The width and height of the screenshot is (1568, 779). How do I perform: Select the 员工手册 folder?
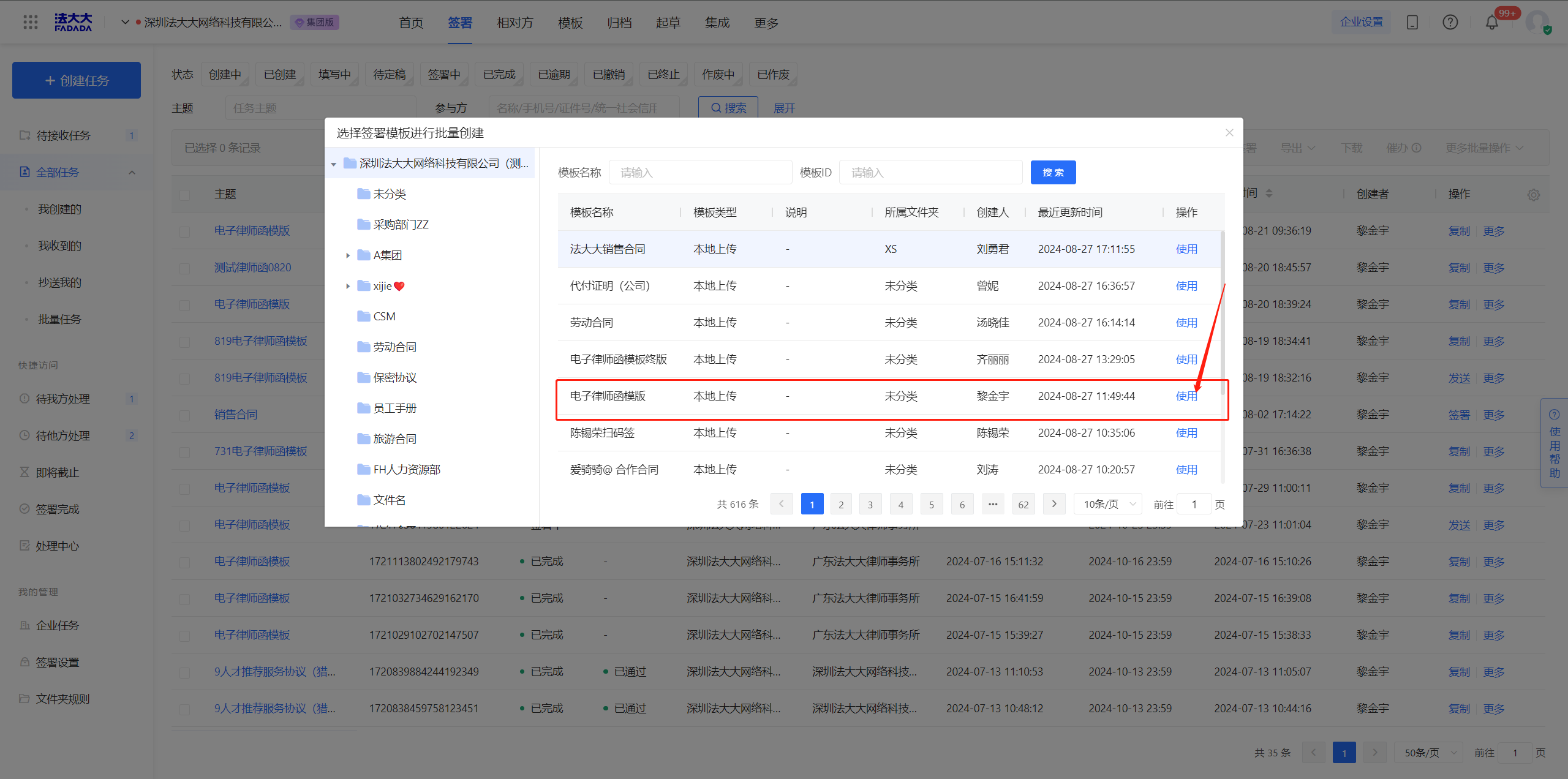pyautogui.click(x=394, y=408)
